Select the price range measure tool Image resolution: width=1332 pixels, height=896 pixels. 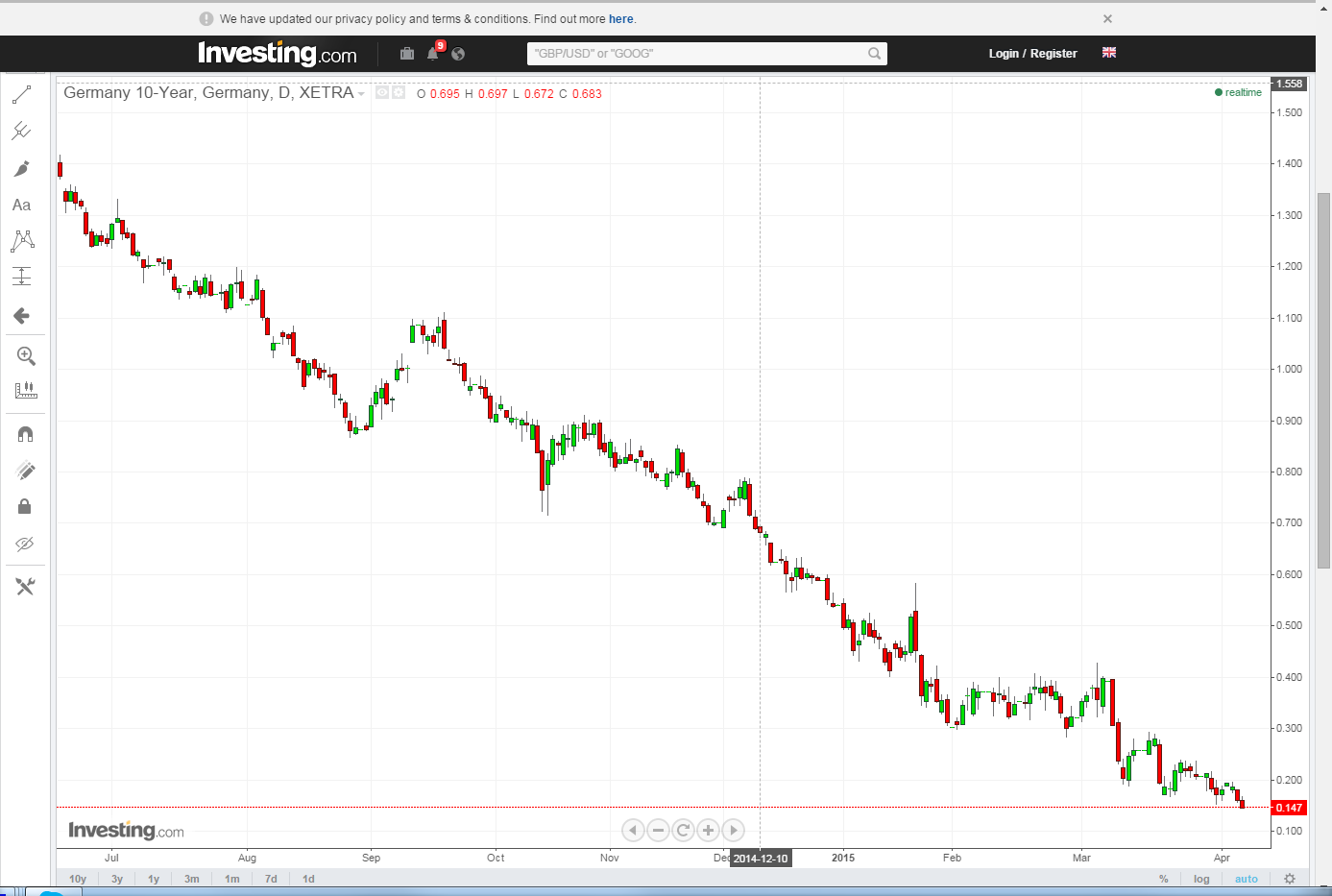pos(21,277)
